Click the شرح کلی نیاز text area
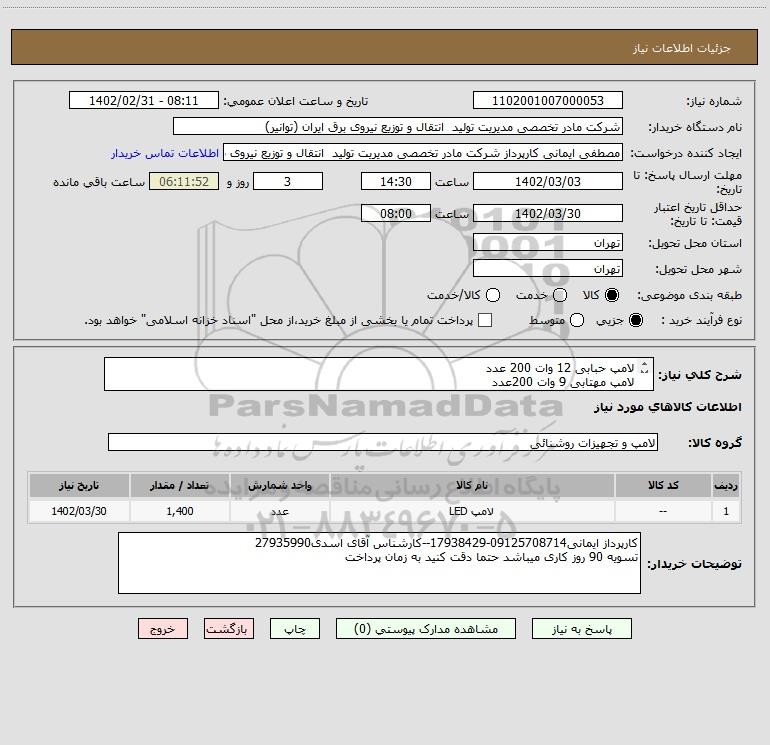This screenshot has width=770, height=745. point(379,374)
